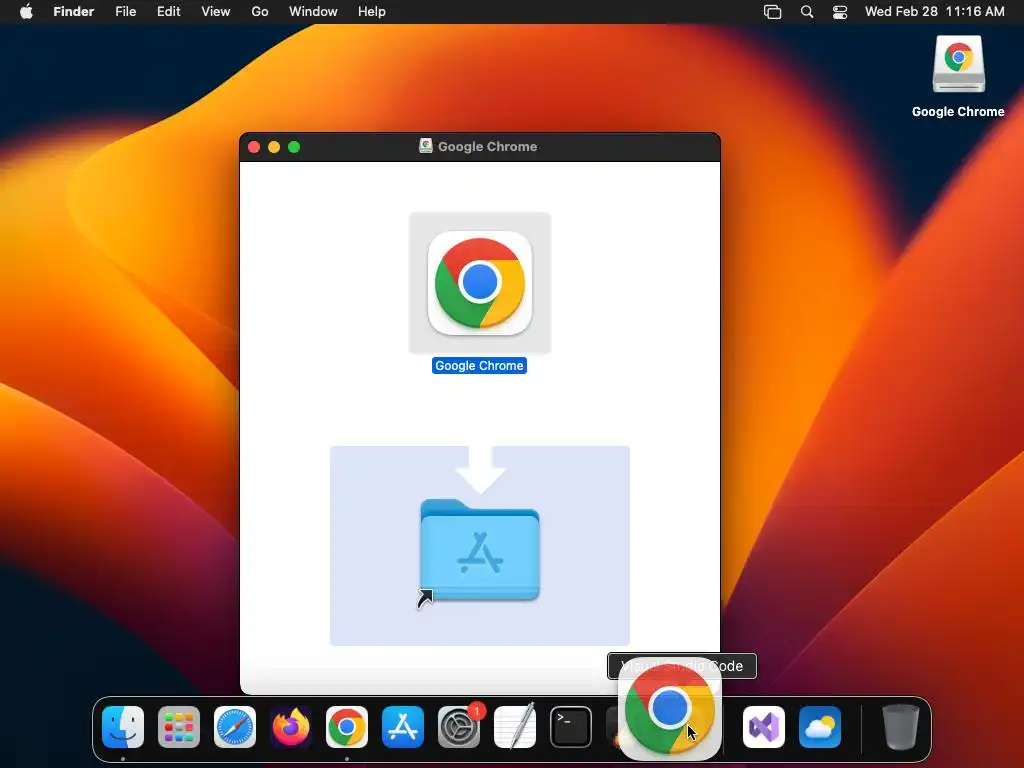Open the Go menu
The width and height of the screenshot is (1024, 768).
pyautogui.click(x=260, y=12)
